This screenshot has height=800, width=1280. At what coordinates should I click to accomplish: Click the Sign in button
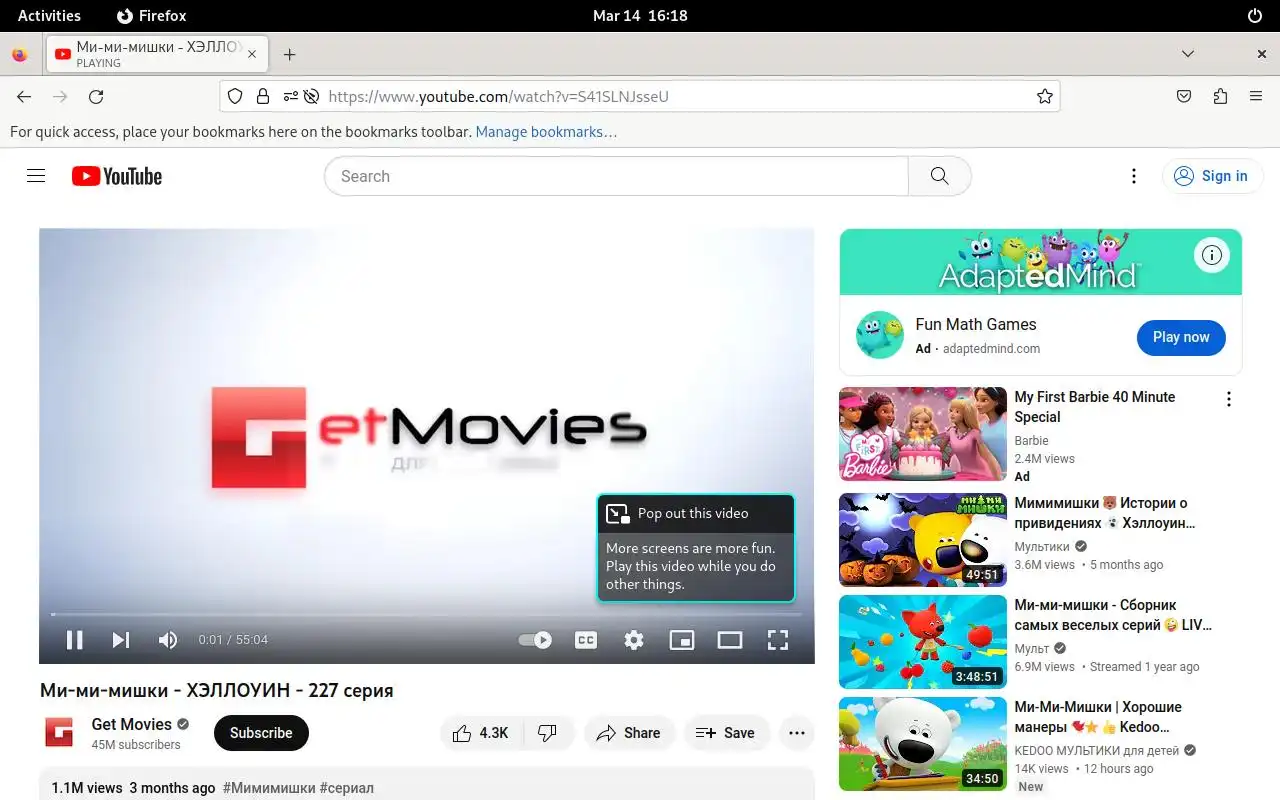coord(1211,176)
